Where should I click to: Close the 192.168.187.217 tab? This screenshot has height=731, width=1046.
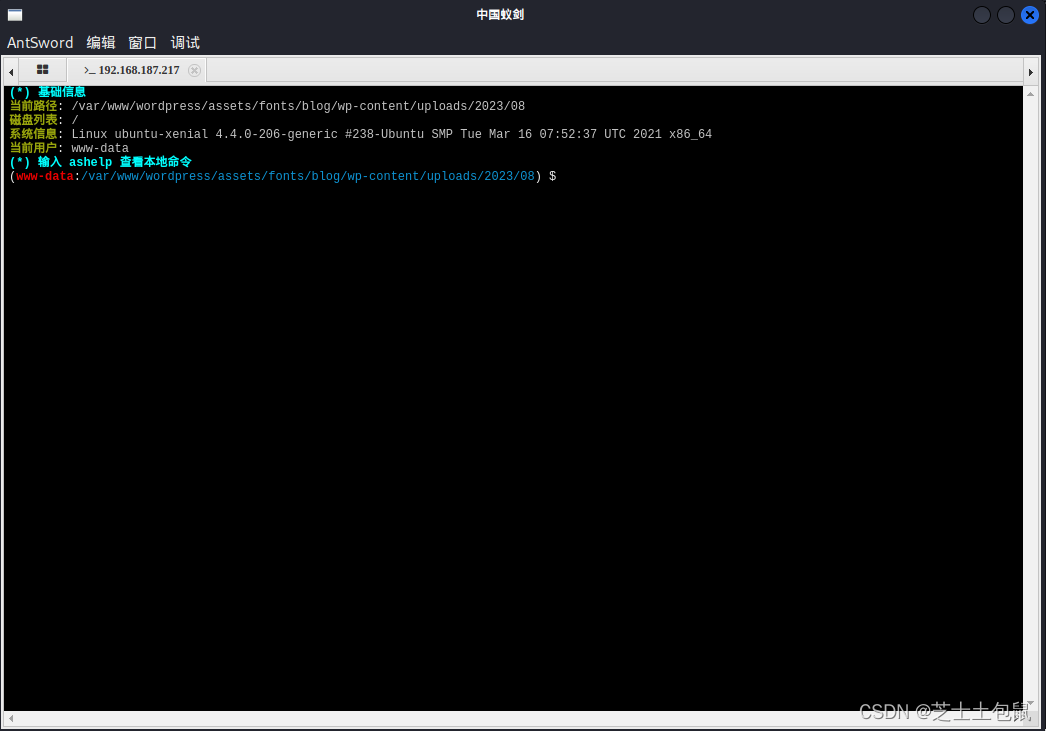[194, 70]
